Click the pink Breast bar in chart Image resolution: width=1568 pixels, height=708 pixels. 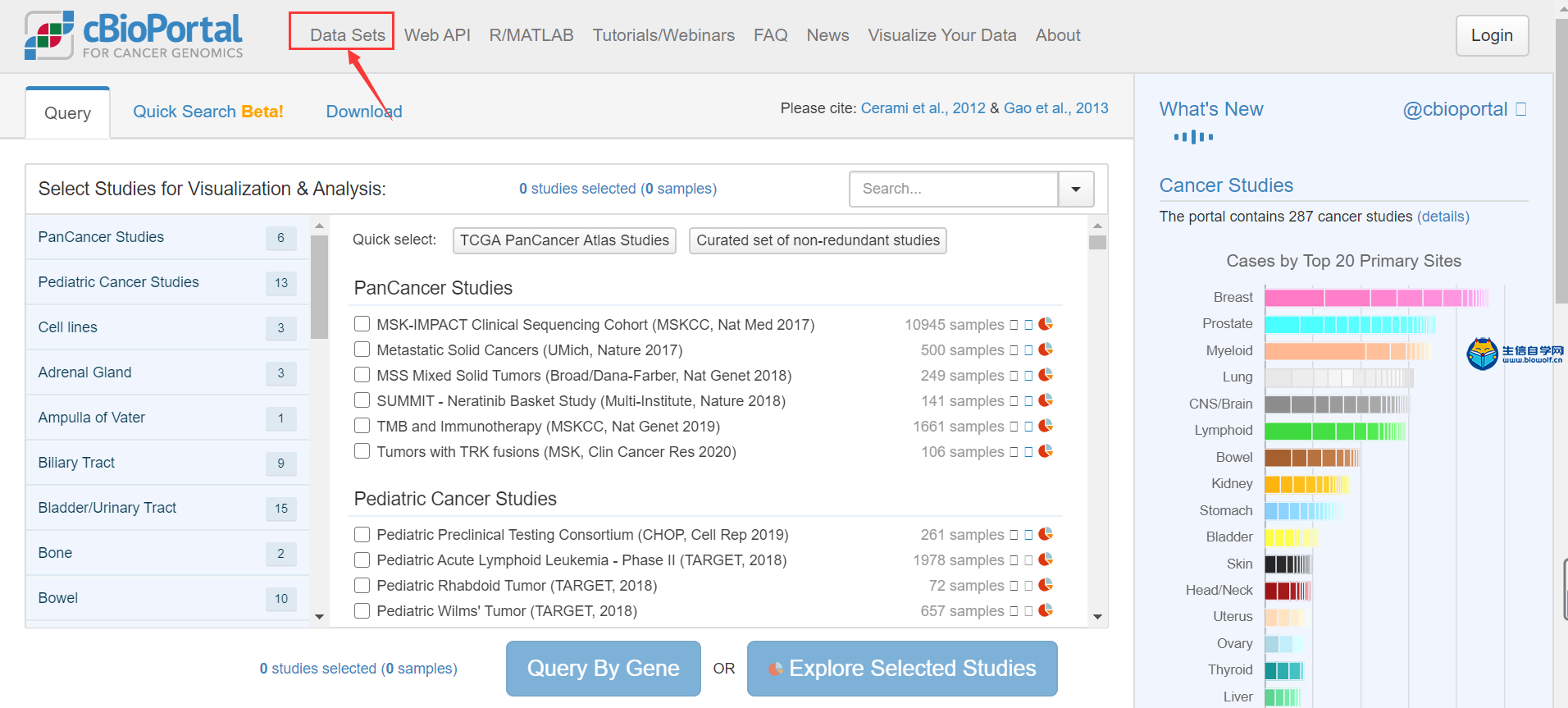[1376, 297]
